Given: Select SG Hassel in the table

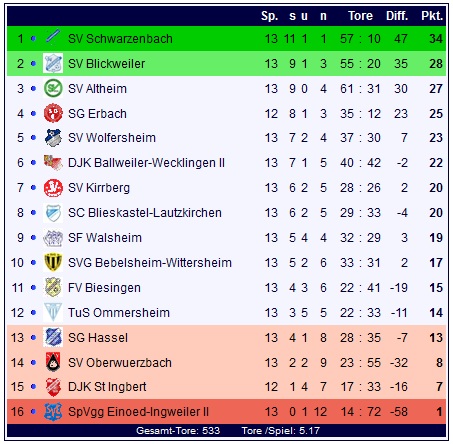Looking at the screenshot, I should [98, 338].
